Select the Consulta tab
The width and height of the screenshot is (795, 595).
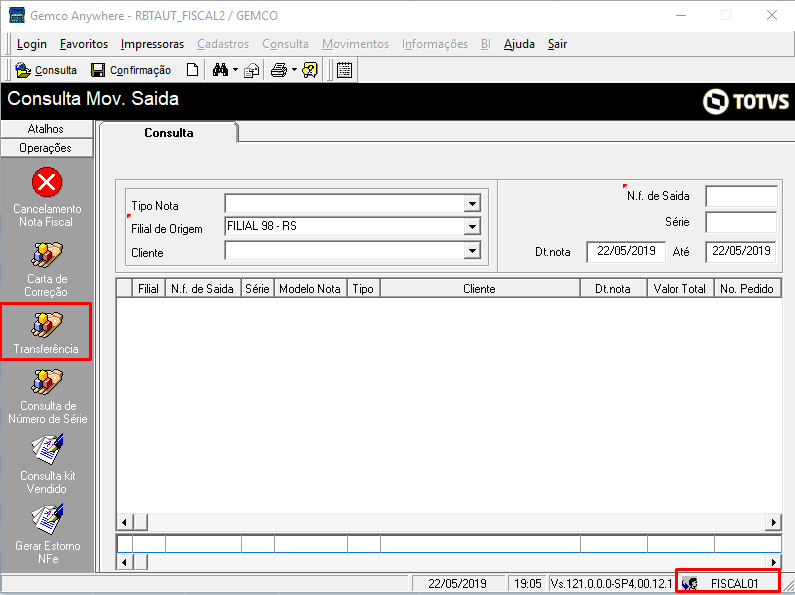click(x=169, y=133)
